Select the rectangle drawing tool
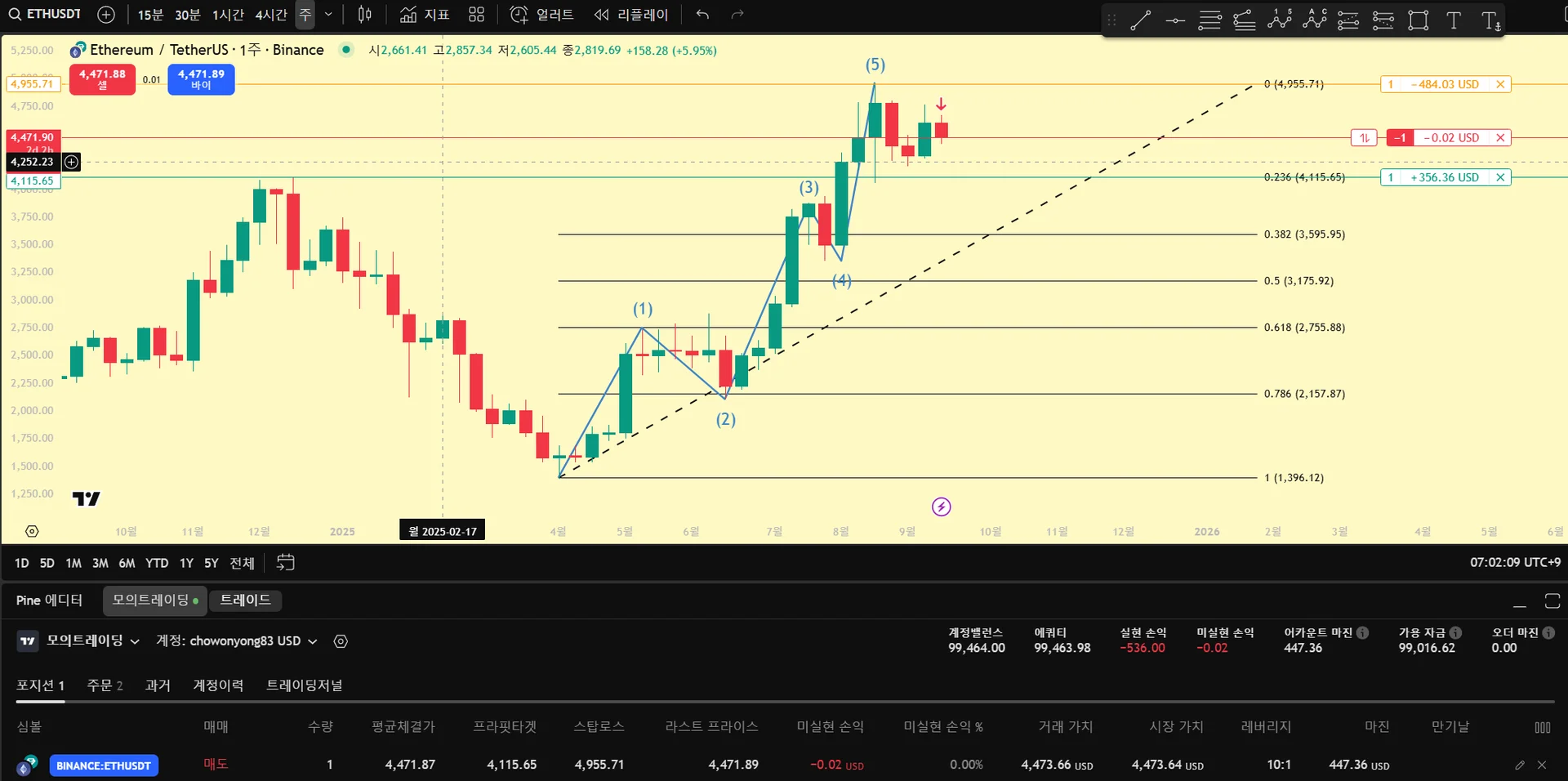 [1419, 20]
